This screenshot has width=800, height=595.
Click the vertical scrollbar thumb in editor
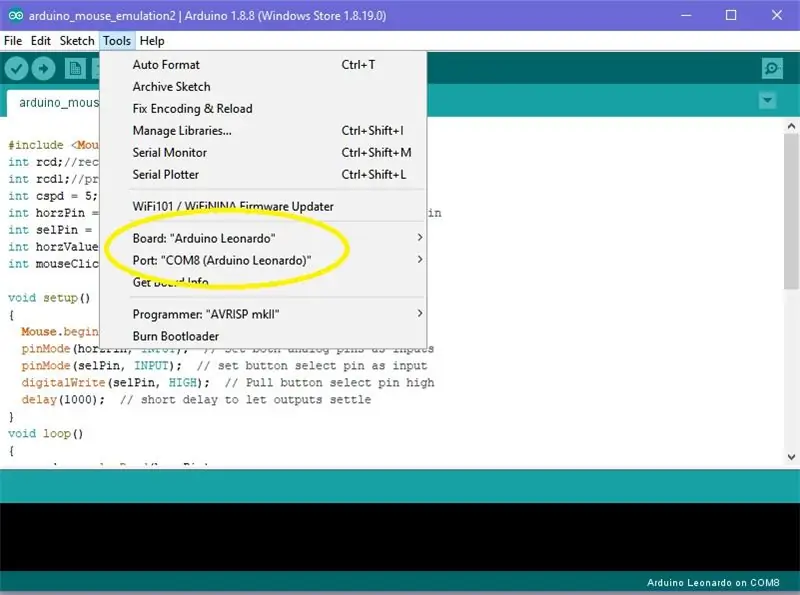click(791, 211)
